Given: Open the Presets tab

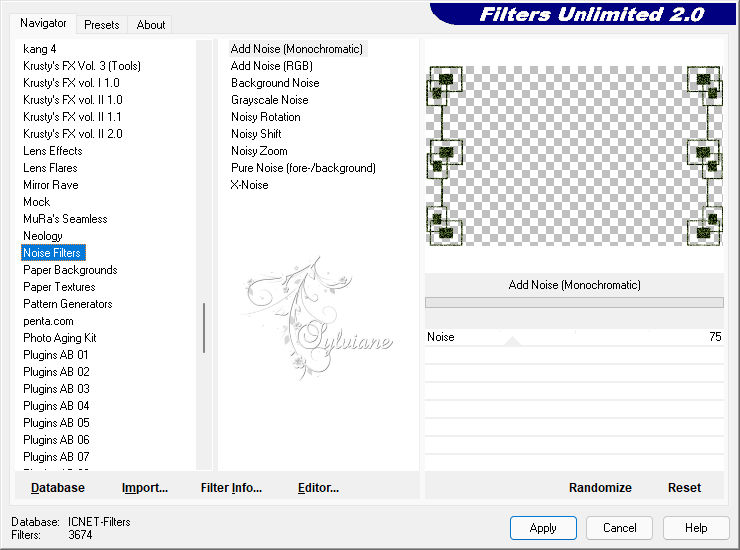Looking at the screenshot, I should (101, 25).
